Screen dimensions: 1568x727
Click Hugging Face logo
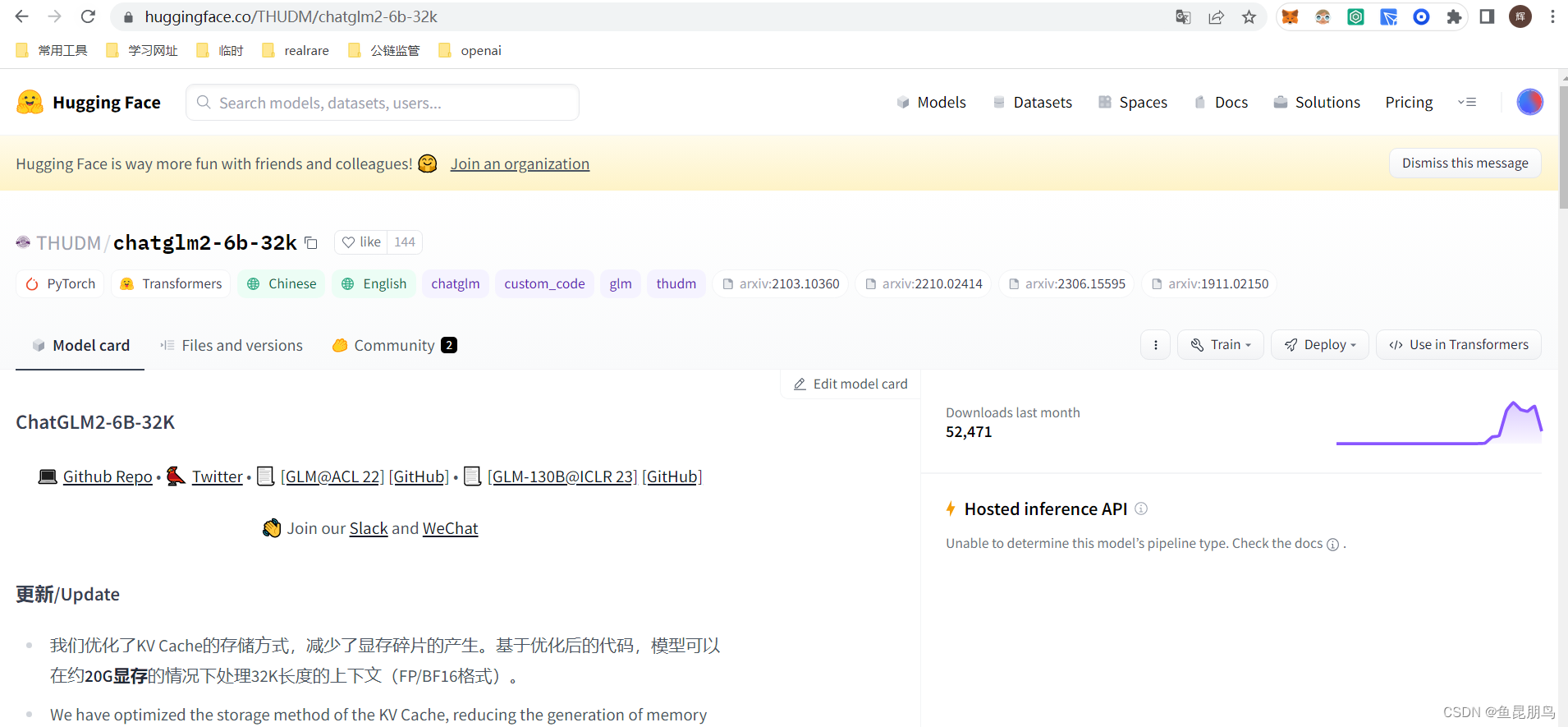[89, 102]
